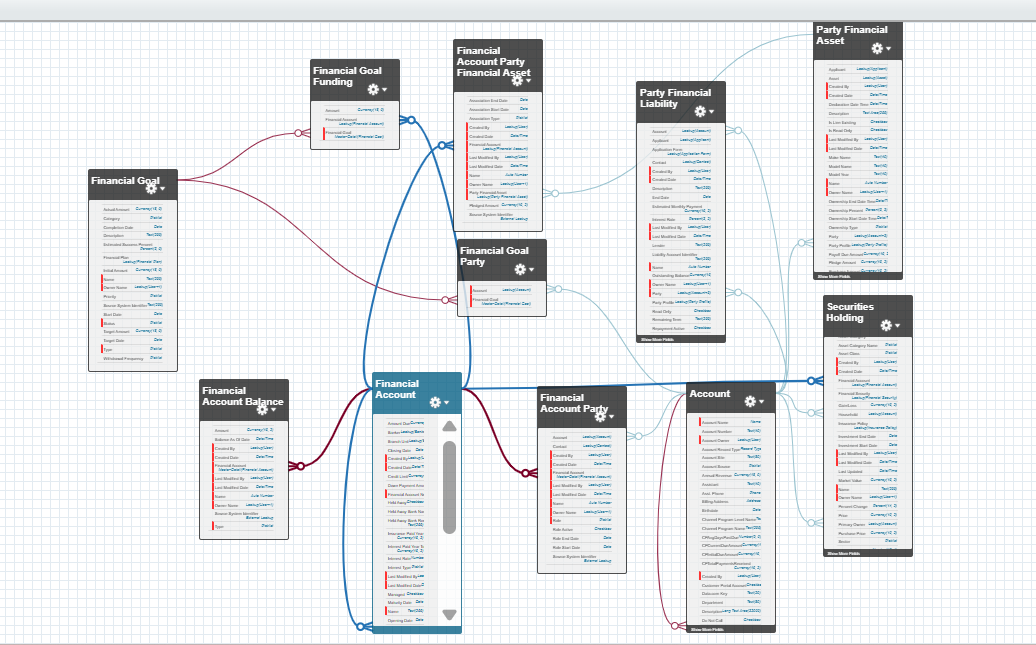Viewport: 1036px width, 645px height.
Task: Click Estimated Monthly Payment field
Action: point(681,208)
